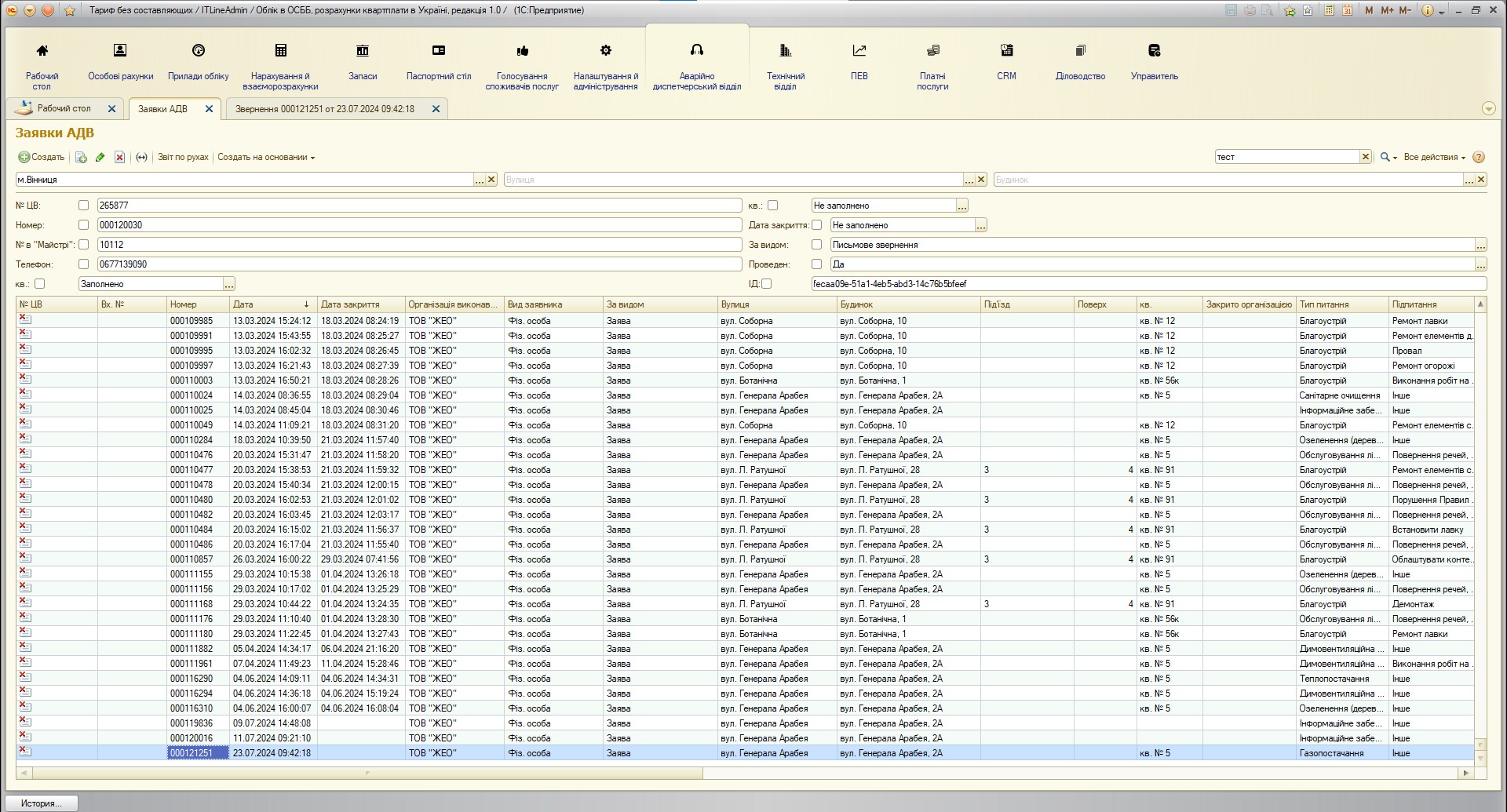Open the Паспортний стіл section
This screenshot has width=1507, height=812.
[x=438, y=61]
